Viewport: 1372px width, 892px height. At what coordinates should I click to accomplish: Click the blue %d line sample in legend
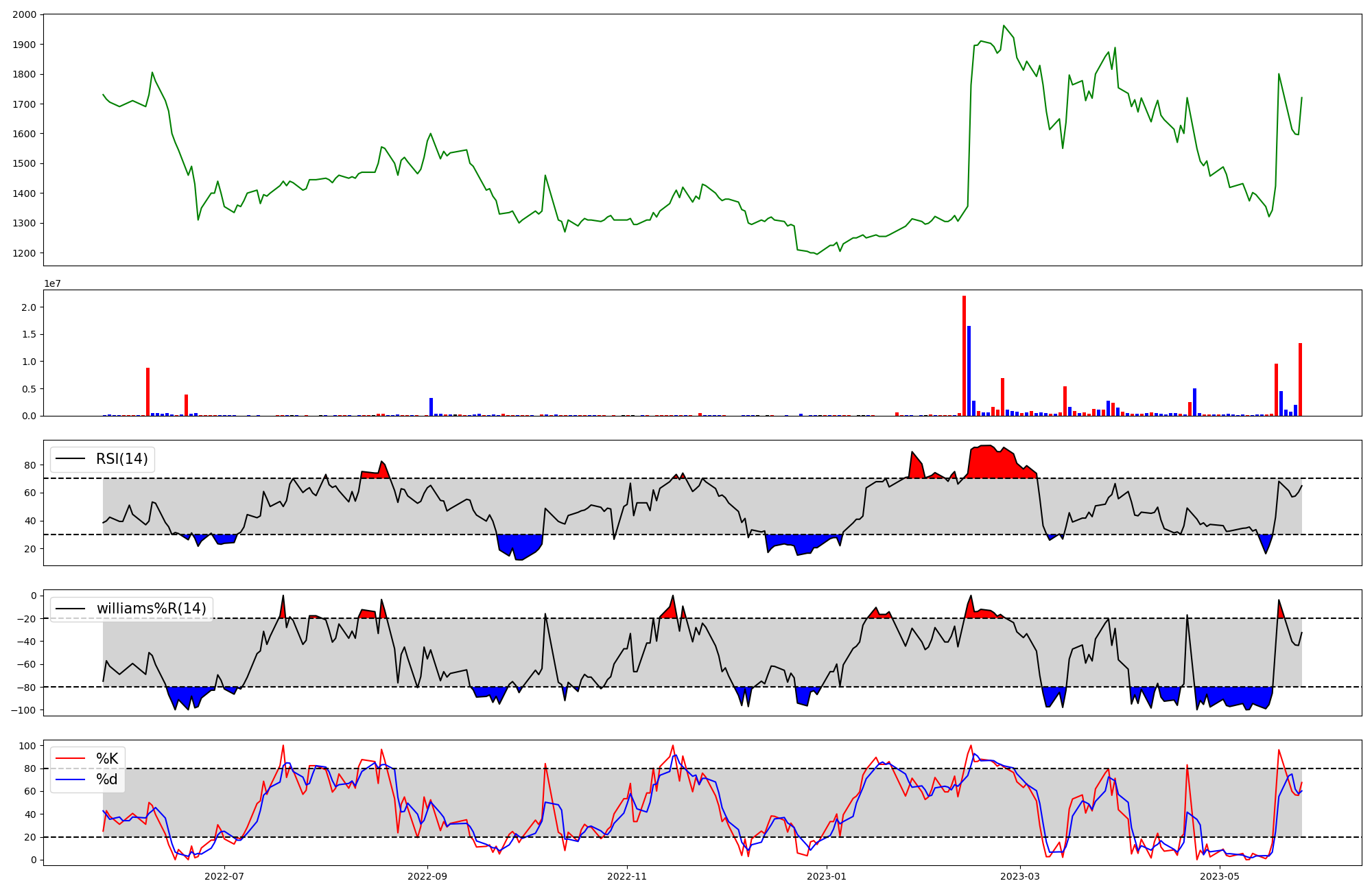pos(71,779)
